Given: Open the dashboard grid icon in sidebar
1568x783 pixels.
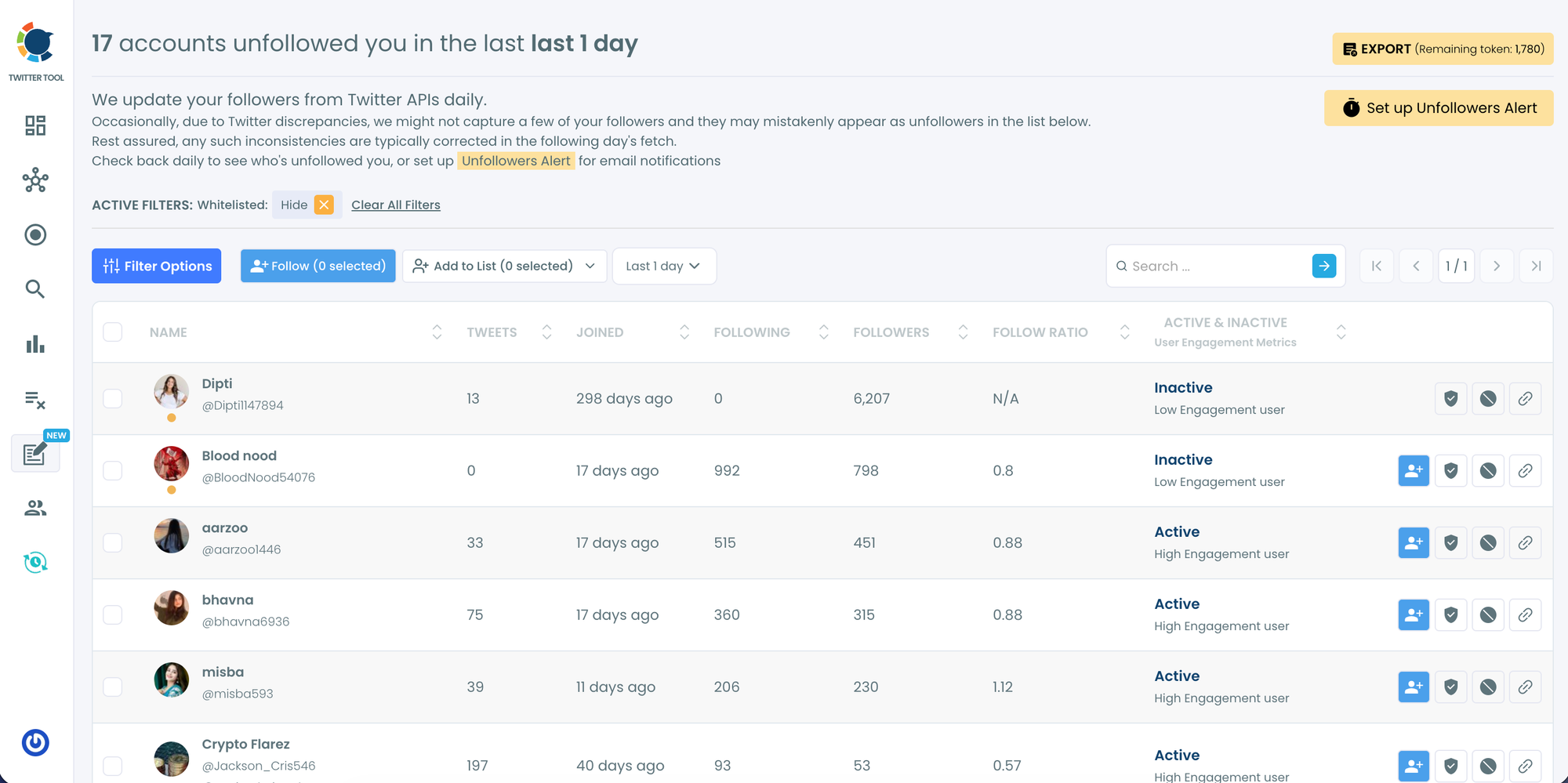Looking at the screenshot, I should [x=35, y=125].
